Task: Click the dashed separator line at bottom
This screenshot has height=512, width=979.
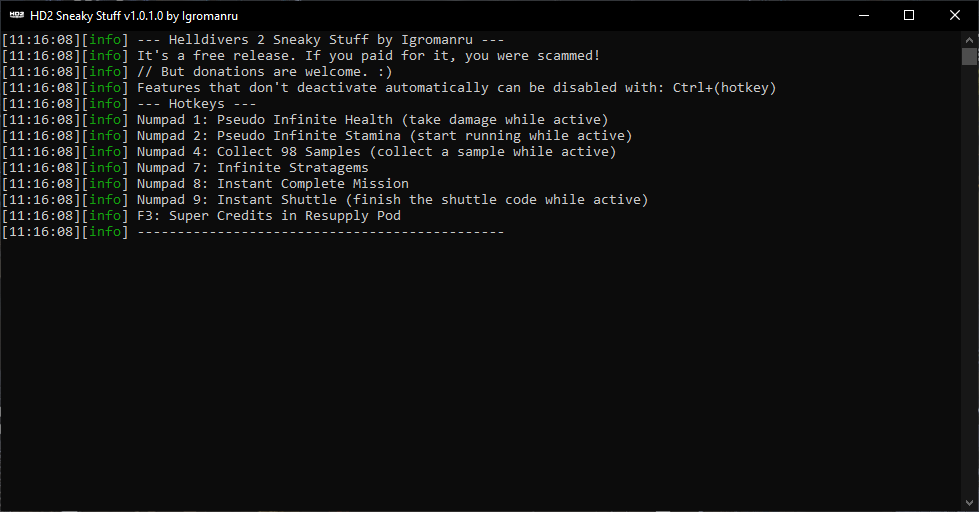Action: [x=320, y=232]
